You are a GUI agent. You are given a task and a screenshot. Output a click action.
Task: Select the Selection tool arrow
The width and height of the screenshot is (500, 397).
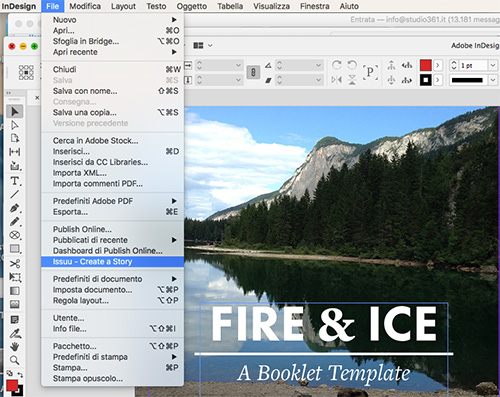click(x=15, y=111)
